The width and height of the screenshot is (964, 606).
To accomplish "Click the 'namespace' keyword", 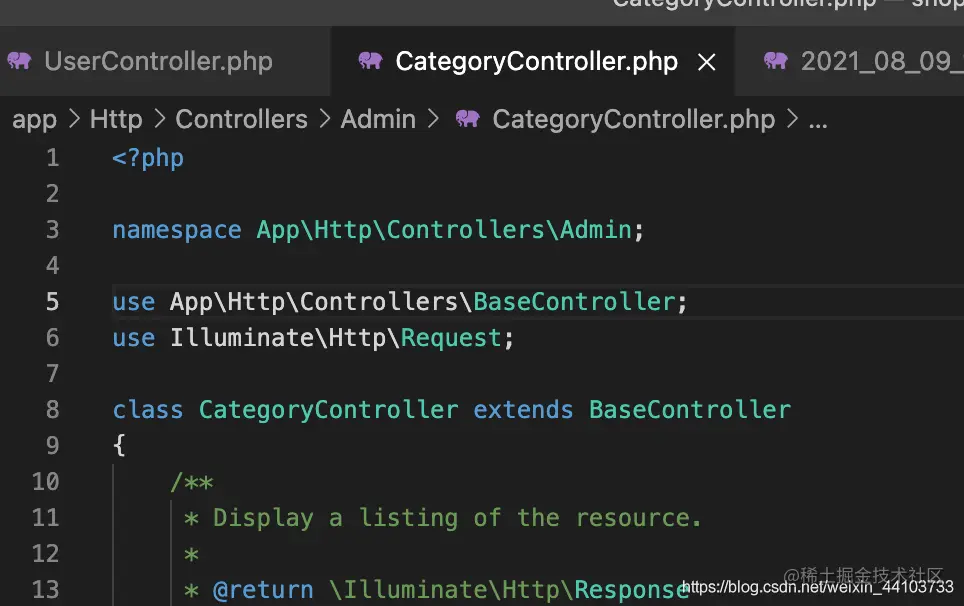I will pos(176,230).
